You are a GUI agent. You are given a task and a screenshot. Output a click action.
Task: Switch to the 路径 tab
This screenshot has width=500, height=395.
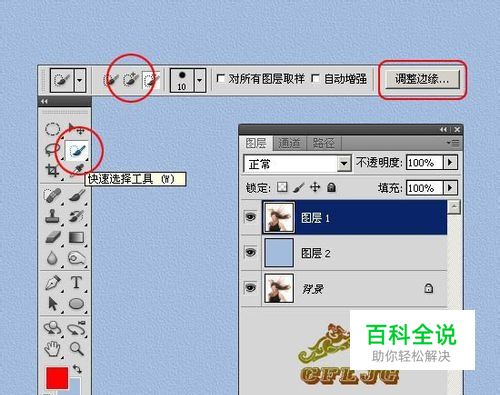[x=323, y=143]
